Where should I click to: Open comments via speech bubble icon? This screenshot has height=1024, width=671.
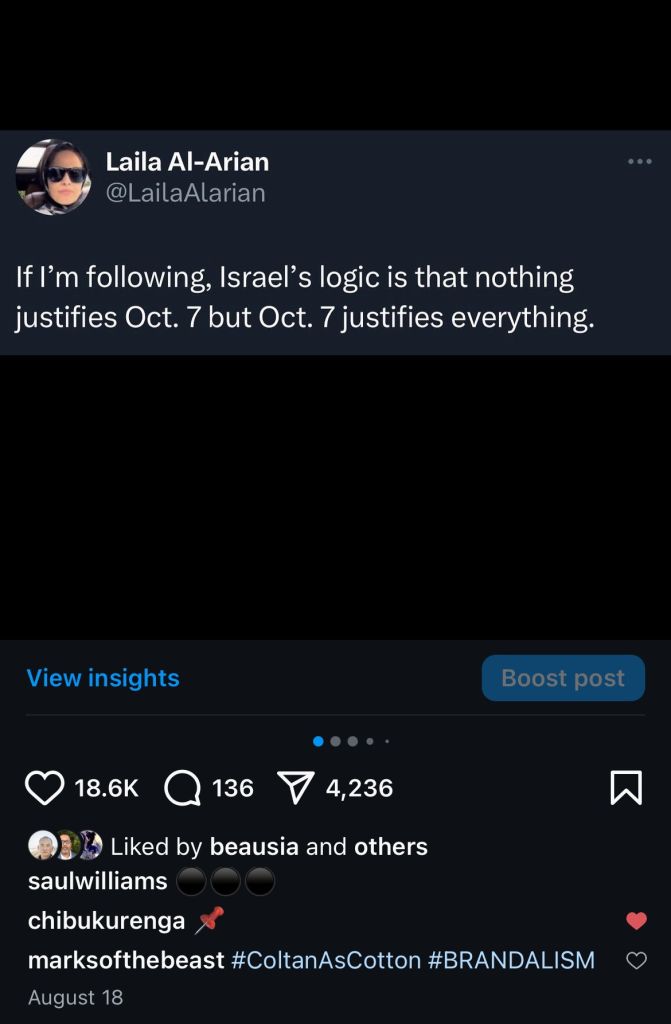tap(182, 788)
